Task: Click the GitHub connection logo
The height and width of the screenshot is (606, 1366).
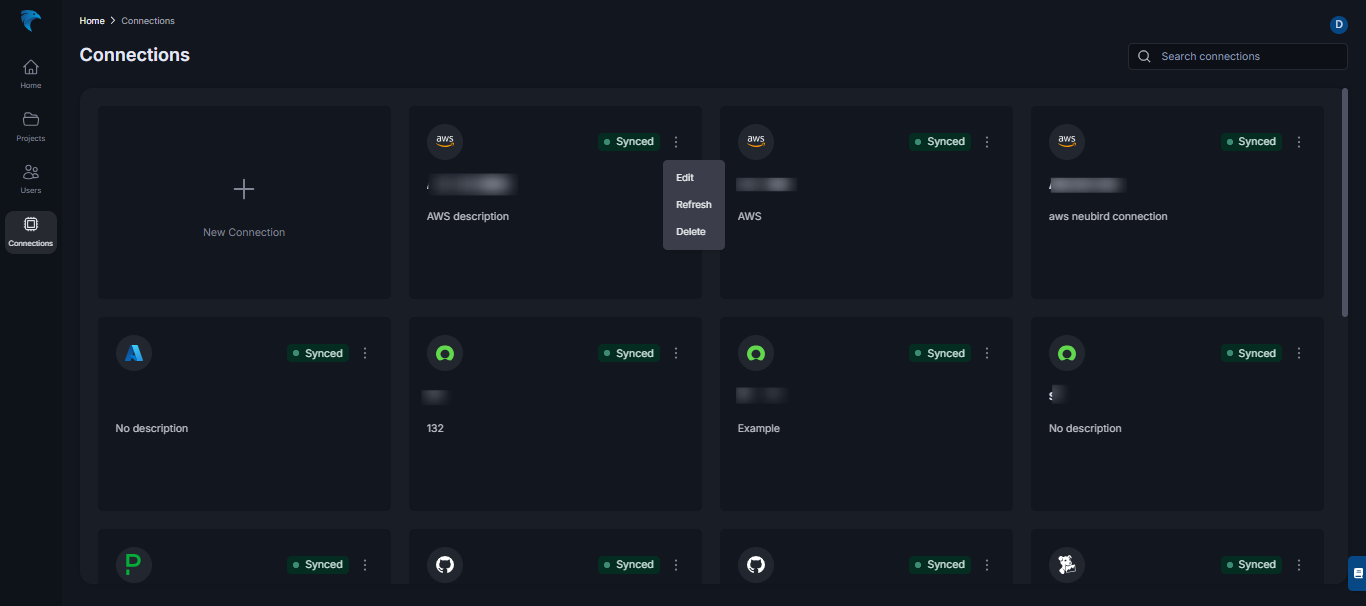Action: pyautogui.click(x=444, y=564)
